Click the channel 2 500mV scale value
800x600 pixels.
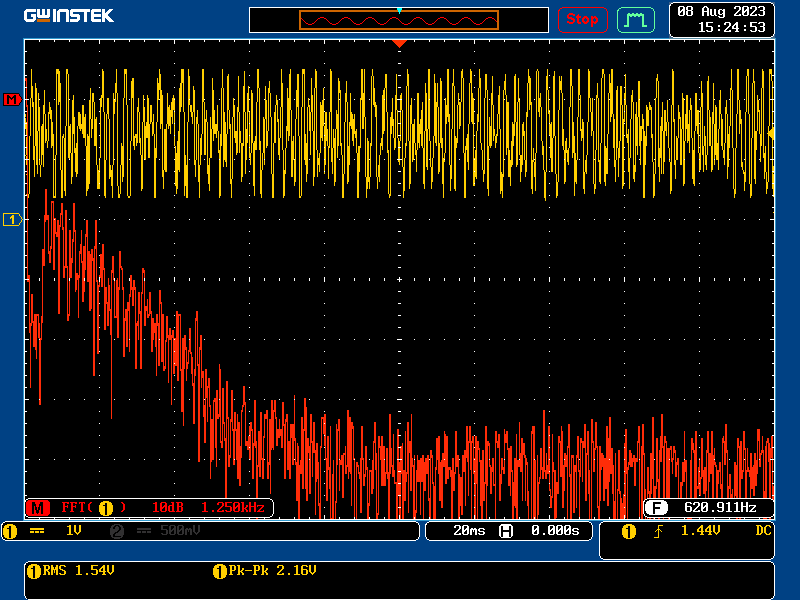point(180,531)
